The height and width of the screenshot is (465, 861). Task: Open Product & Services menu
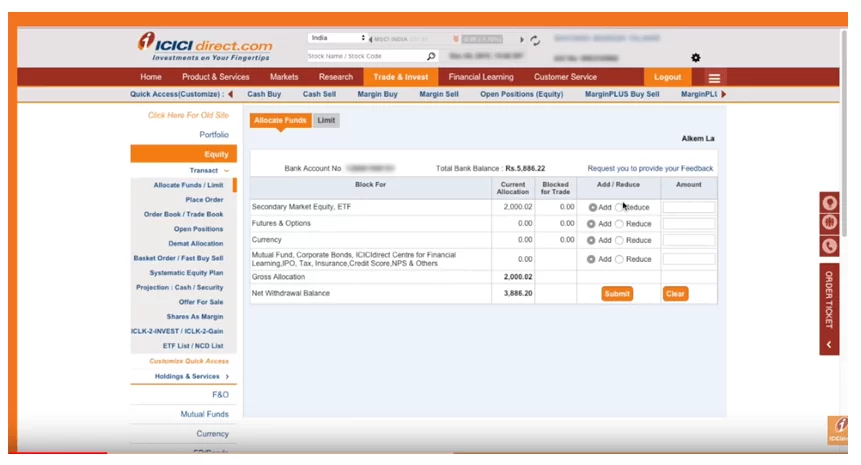pyautogui.click(x=215, y=77)
